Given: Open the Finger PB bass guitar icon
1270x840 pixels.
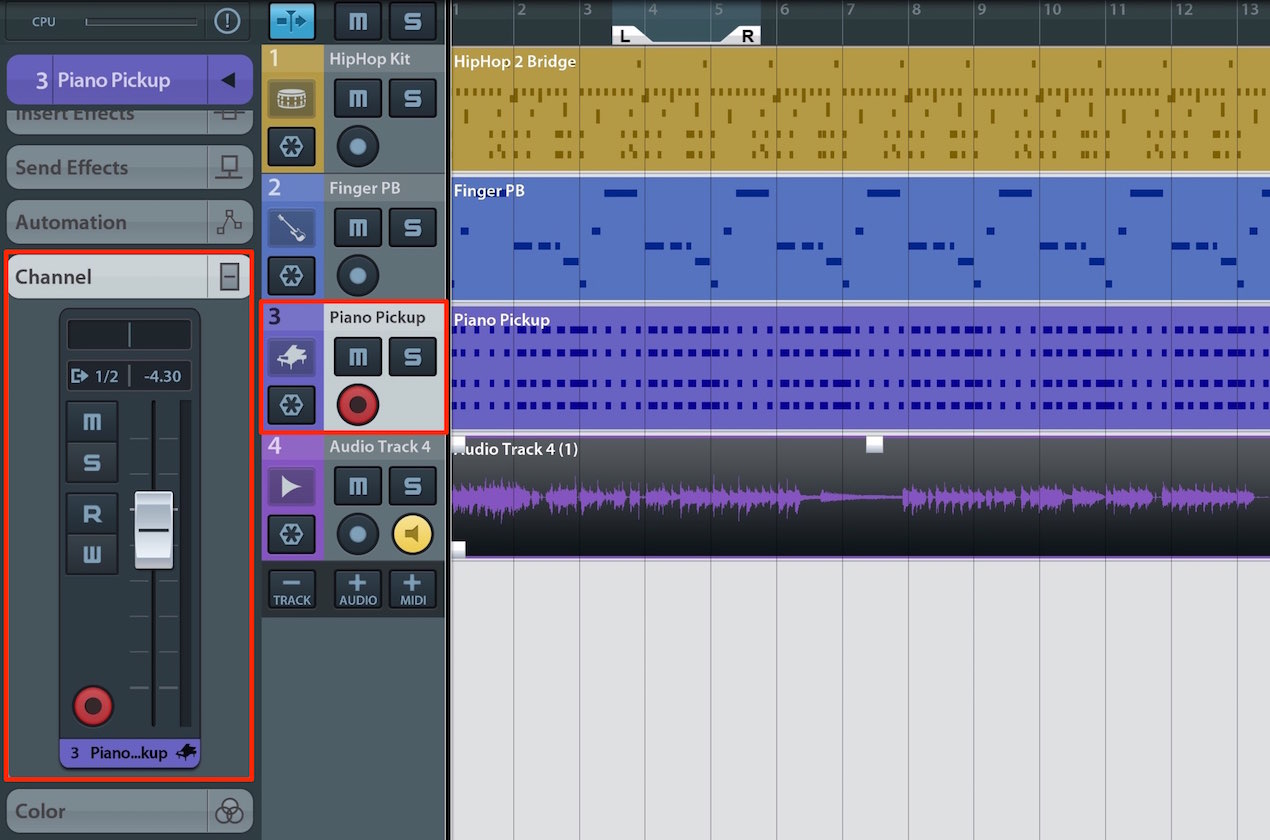Looking at the screenshot, I should tap(291, 228).
